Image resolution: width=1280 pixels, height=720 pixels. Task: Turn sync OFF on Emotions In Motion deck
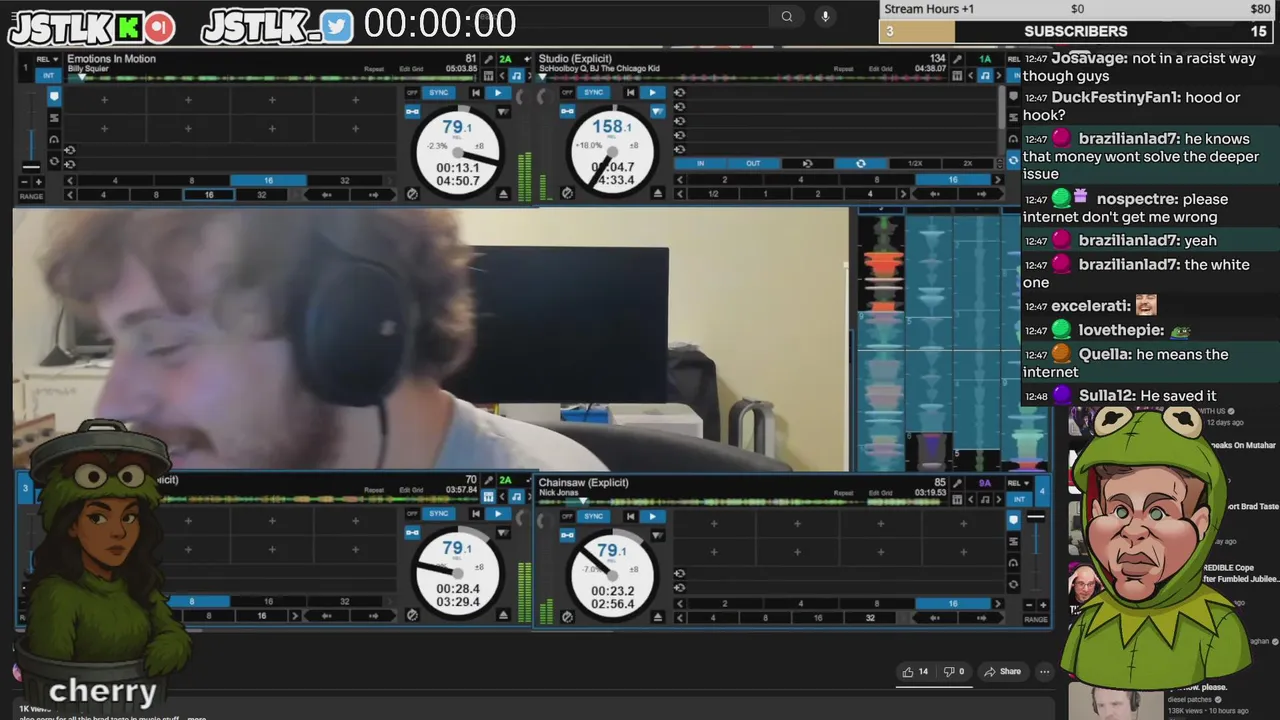[x=412, y=93]
